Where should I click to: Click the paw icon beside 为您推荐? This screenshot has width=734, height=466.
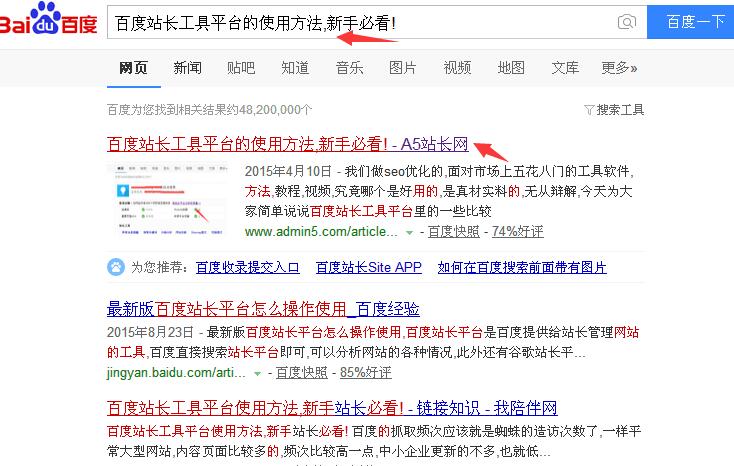click(116, 267)
